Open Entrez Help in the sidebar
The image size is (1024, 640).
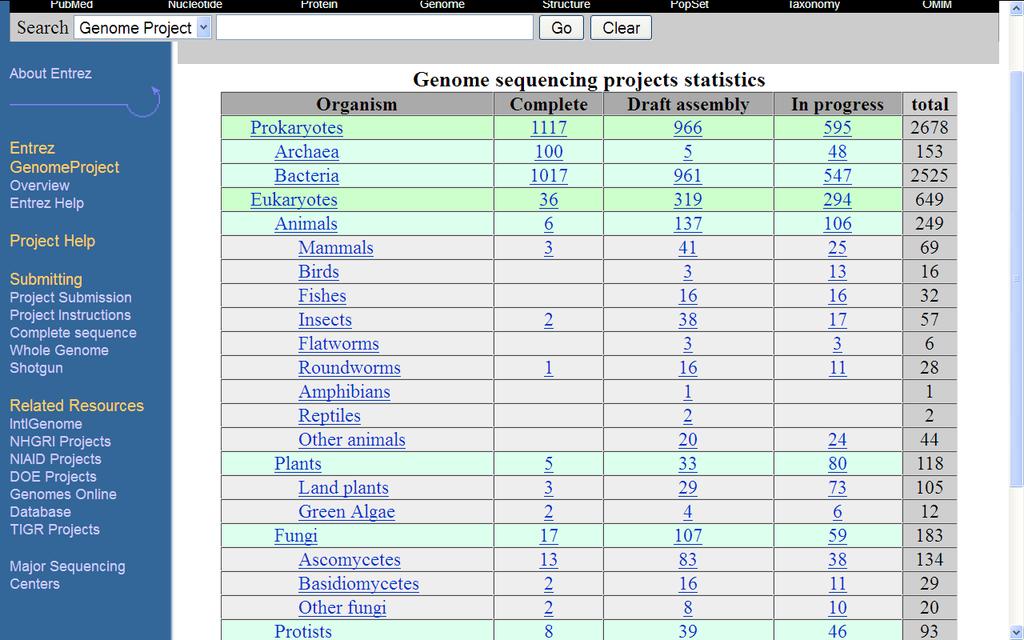click(46, 203)
